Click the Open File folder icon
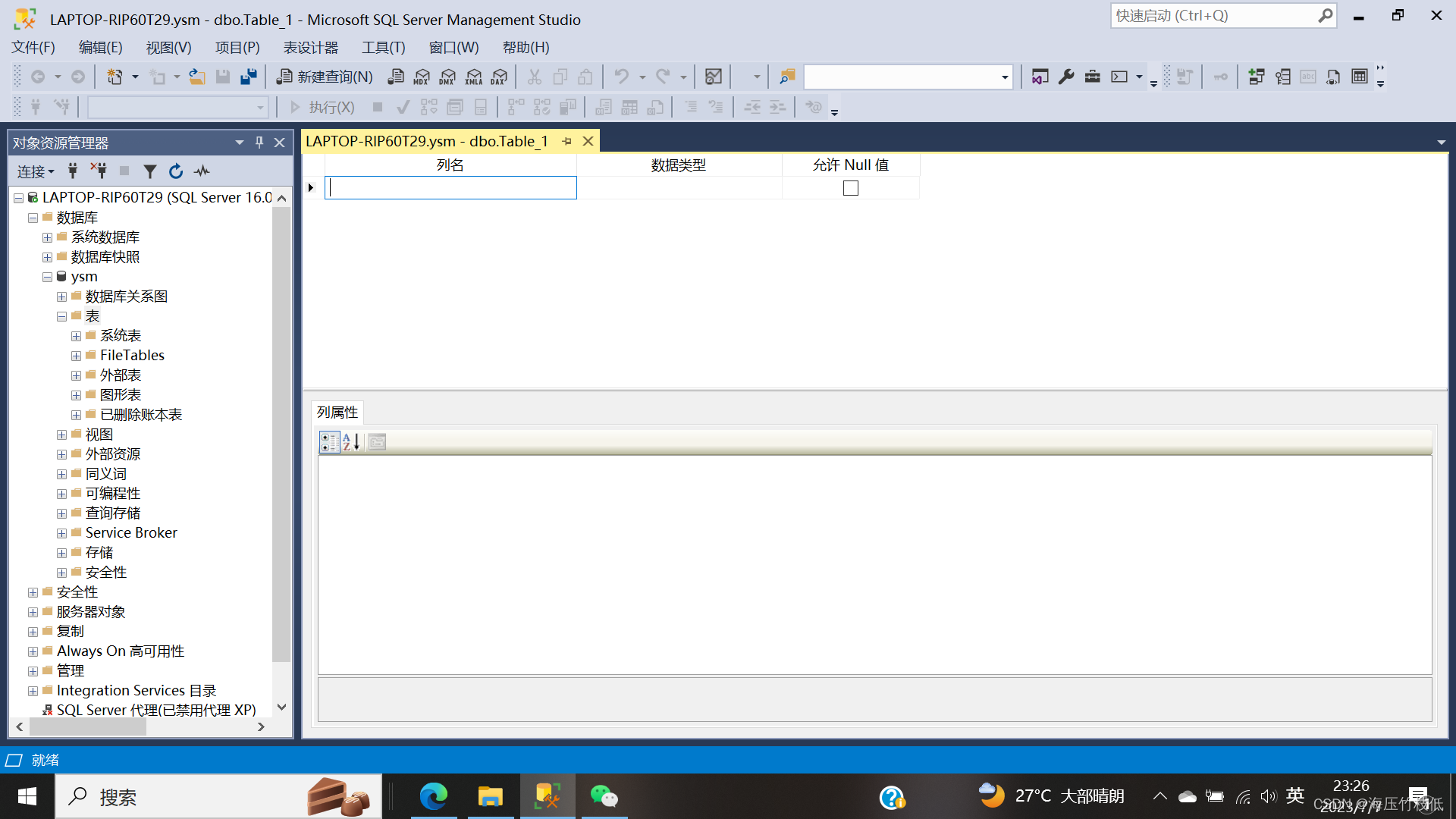 click(197, 77)
